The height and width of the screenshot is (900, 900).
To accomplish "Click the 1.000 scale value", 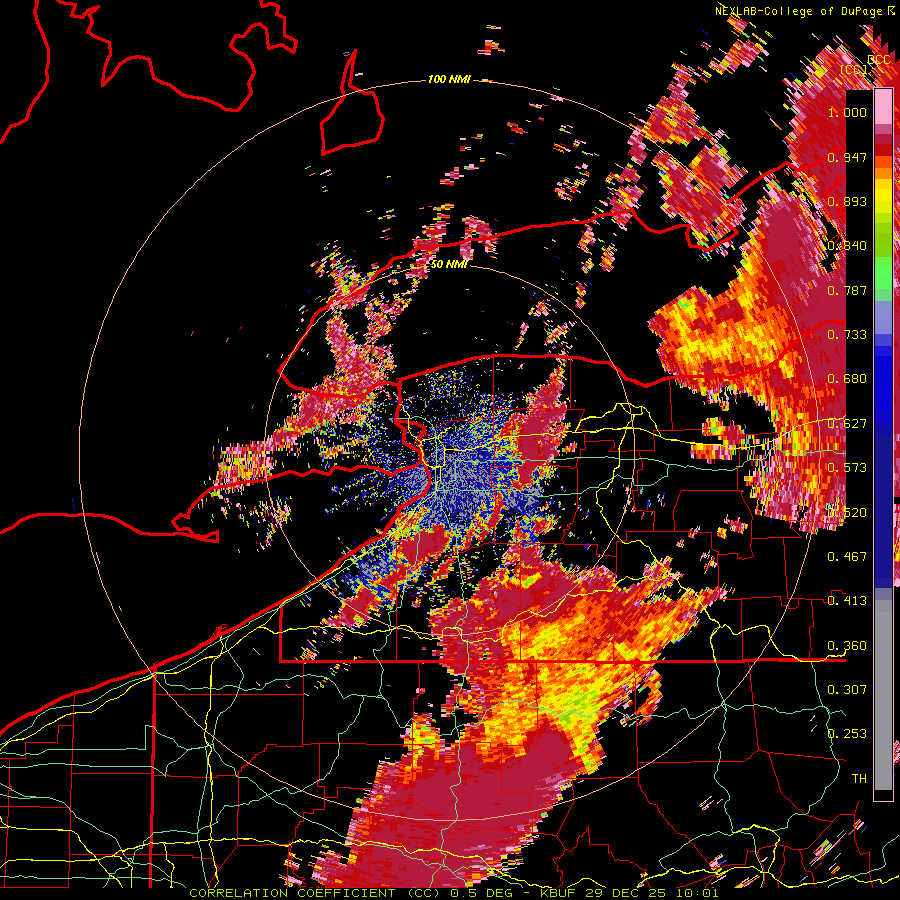I will (847, 112).
